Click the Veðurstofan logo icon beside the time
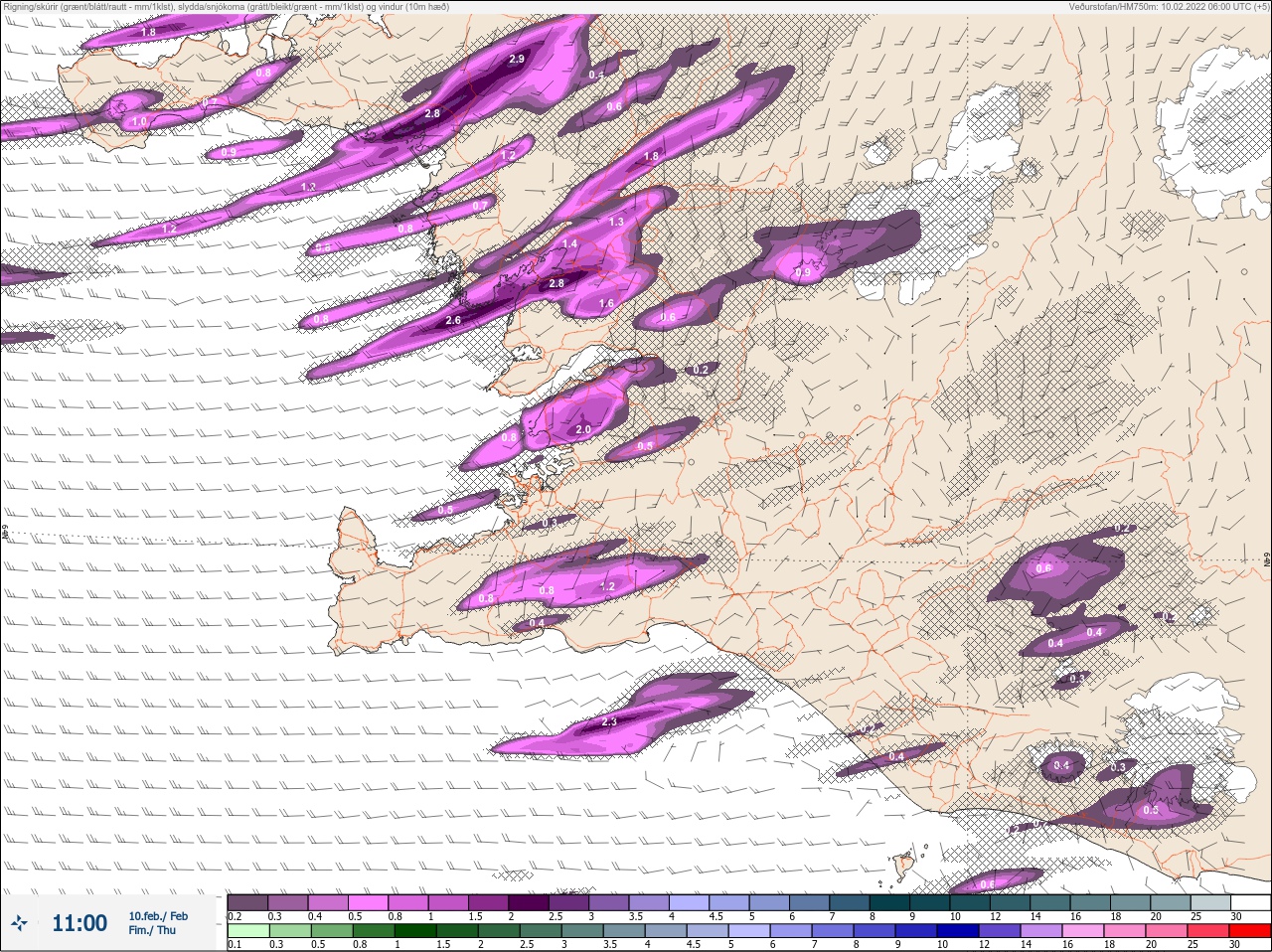 [18, 923]
